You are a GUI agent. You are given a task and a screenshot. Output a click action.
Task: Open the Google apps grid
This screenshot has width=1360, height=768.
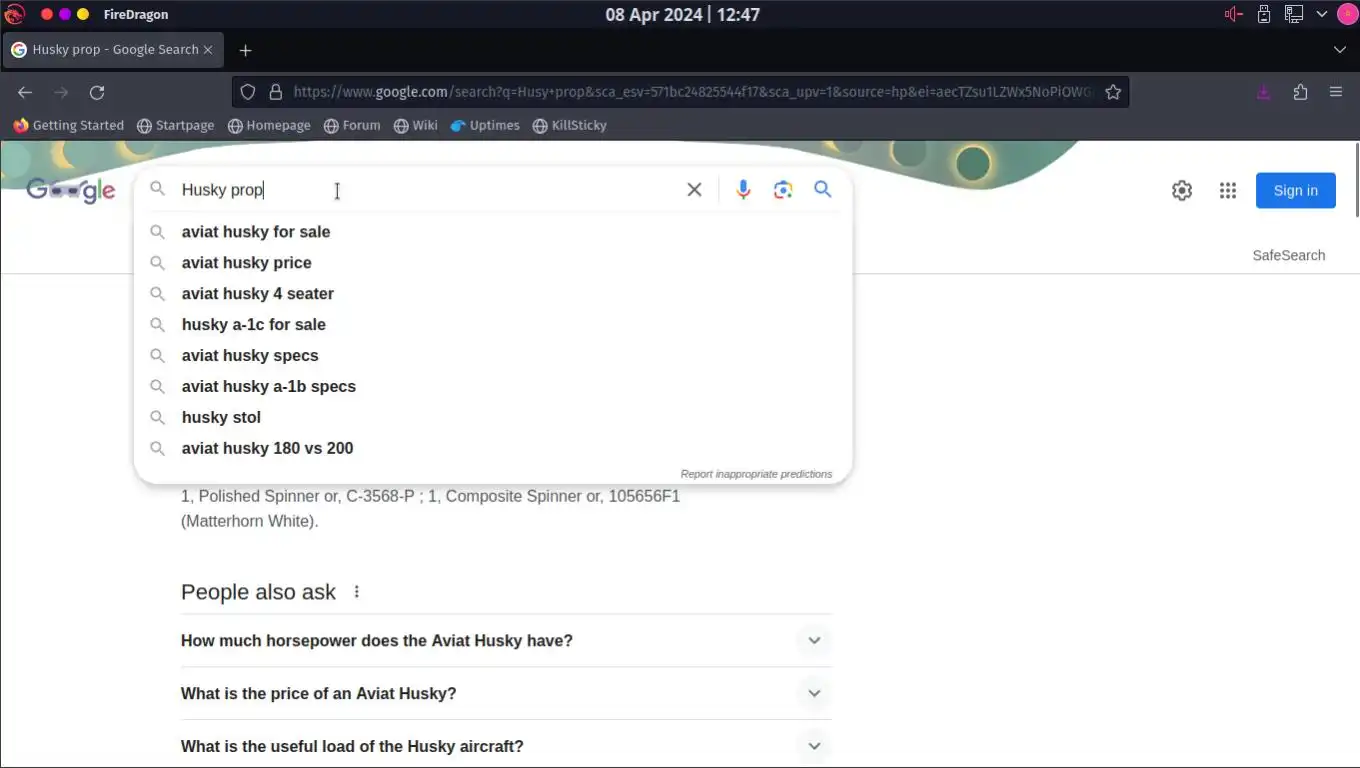1228,190
